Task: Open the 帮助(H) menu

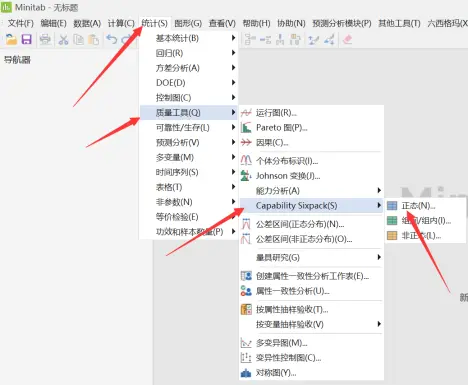Action: 256,23
